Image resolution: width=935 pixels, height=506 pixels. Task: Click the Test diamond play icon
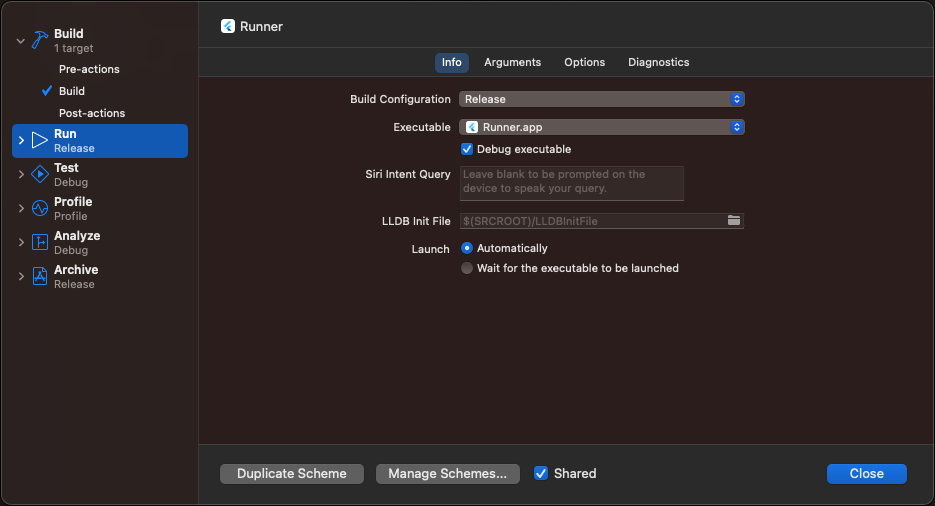click(39, 174)
